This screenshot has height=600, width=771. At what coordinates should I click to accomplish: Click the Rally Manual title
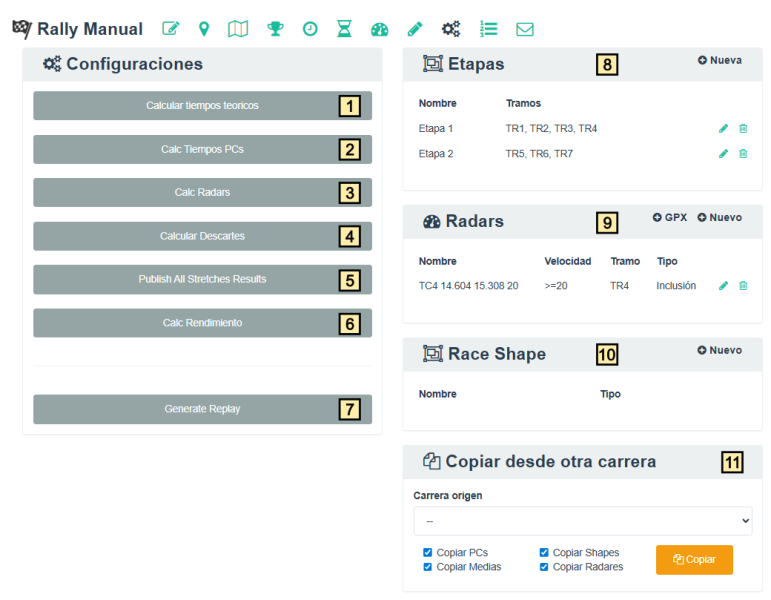[x=90, y=29]
